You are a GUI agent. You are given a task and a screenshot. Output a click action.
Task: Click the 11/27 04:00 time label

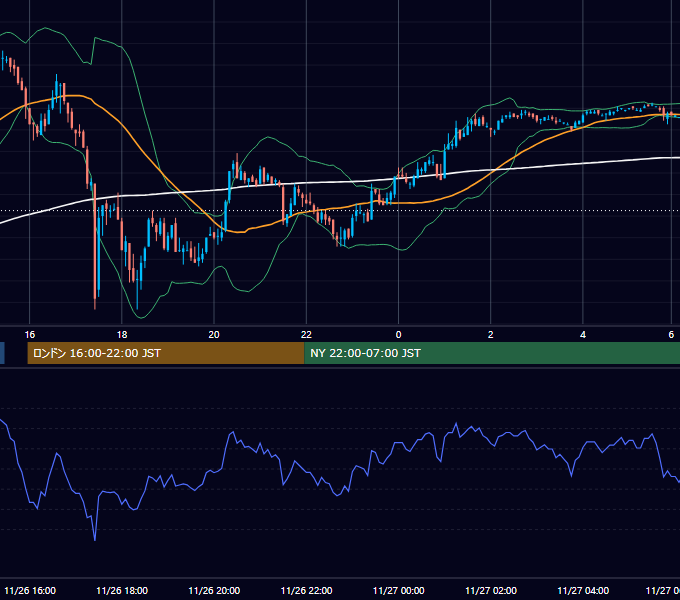tap(583, 590)
